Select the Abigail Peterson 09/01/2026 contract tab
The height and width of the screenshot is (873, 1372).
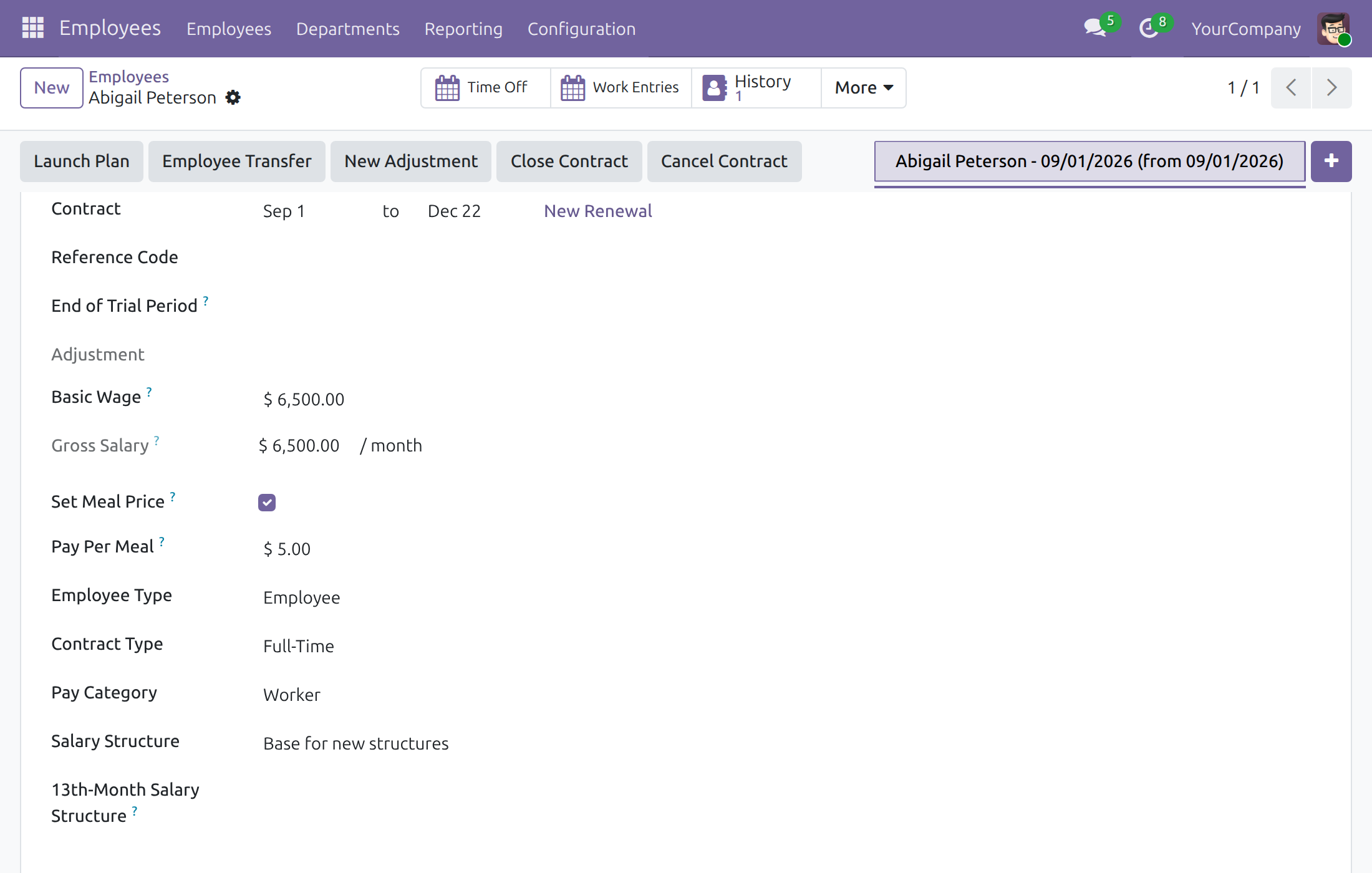tap(1089, 162)
